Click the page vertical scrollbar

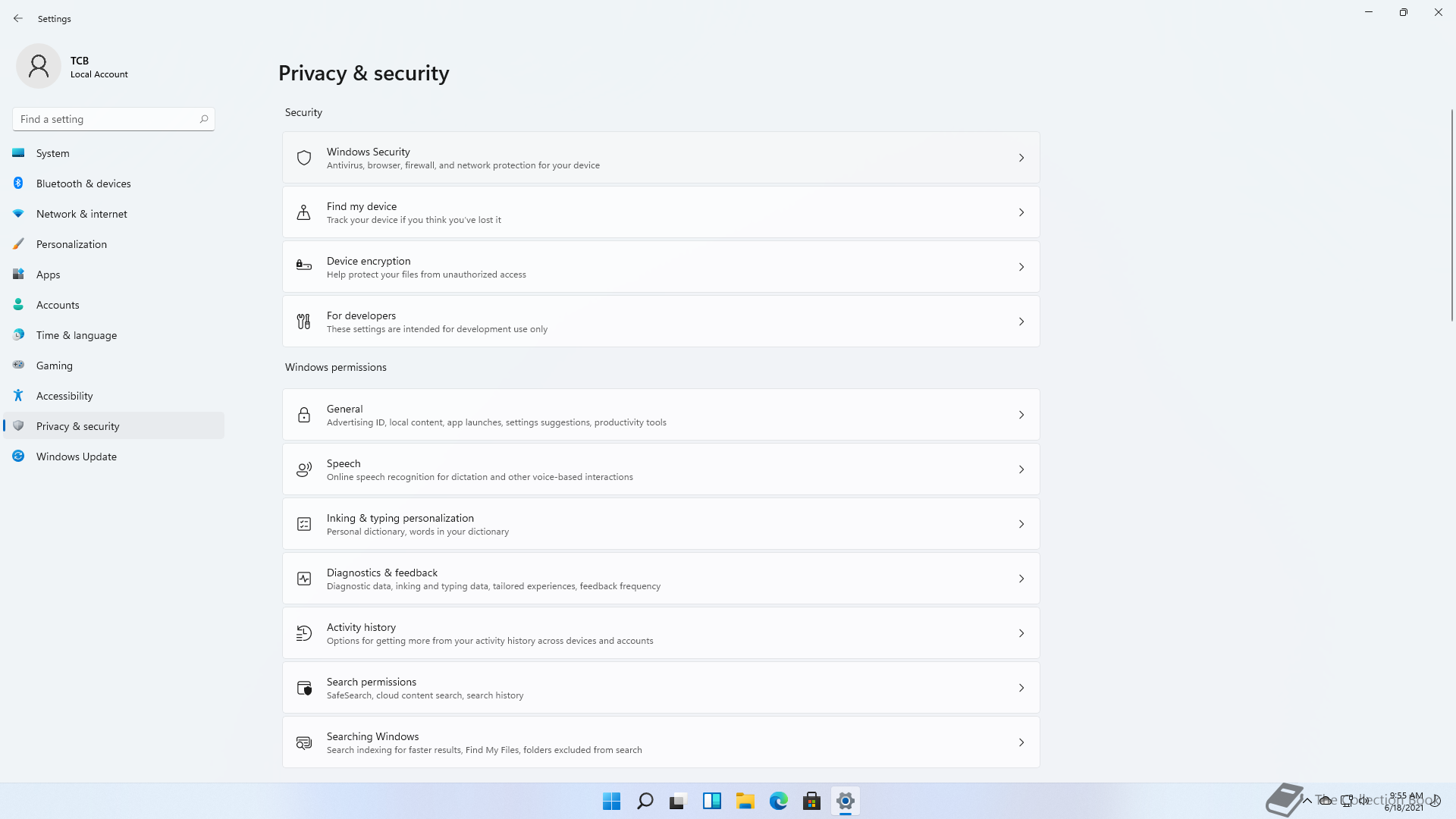(1451, 215)
